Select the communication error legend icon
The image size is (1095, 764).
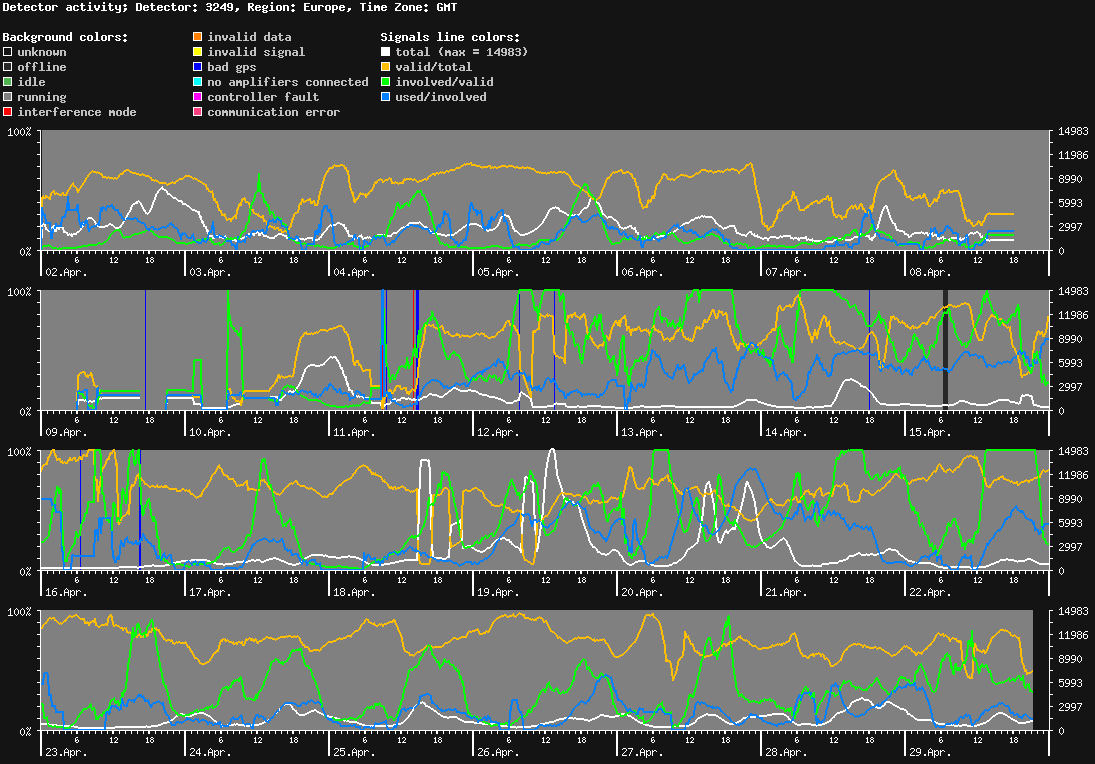197,112
